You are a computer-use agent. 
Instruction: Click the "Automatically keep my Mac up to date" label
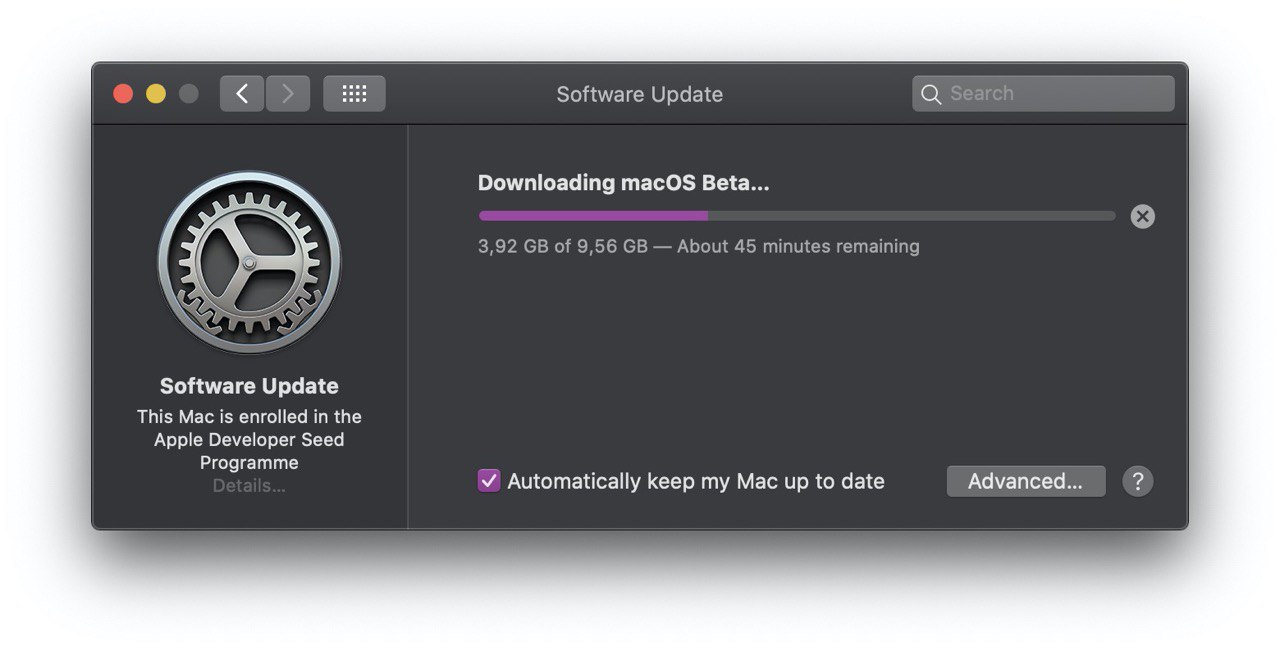pyautogui.click(x=696, y=481)
